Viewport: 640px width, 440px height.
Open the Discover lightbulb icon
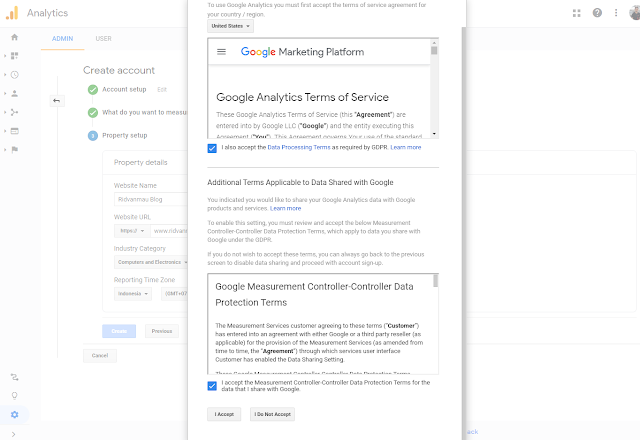point(15,396)
